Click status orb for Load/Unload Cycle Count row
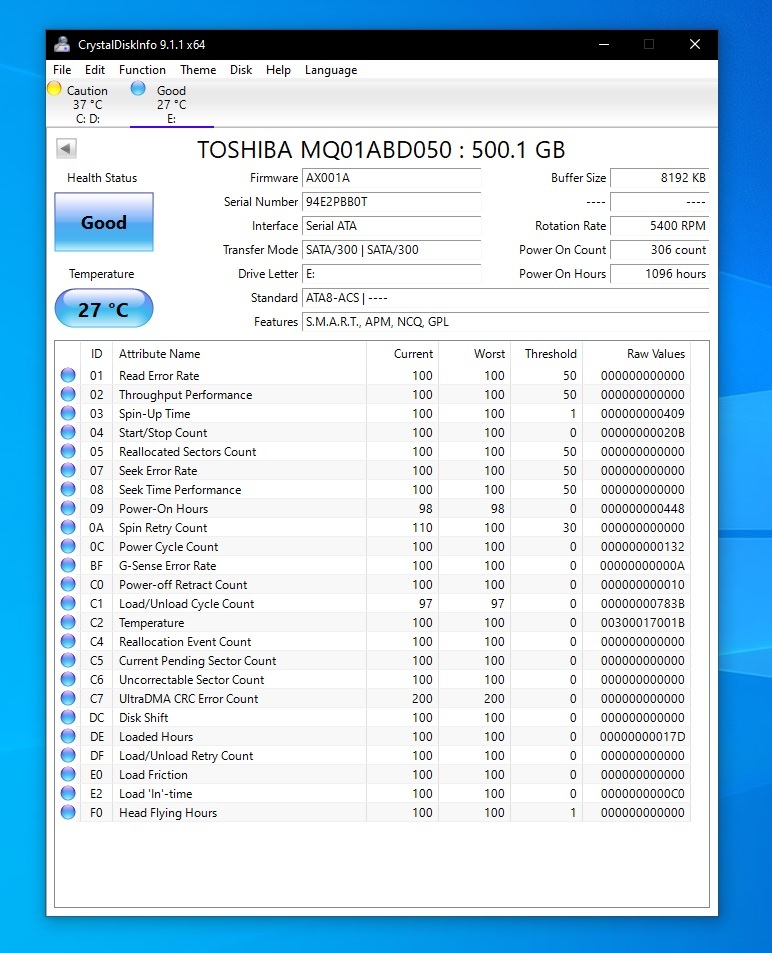772x953 pixels. pyautogui.click(x=68, y=603)
